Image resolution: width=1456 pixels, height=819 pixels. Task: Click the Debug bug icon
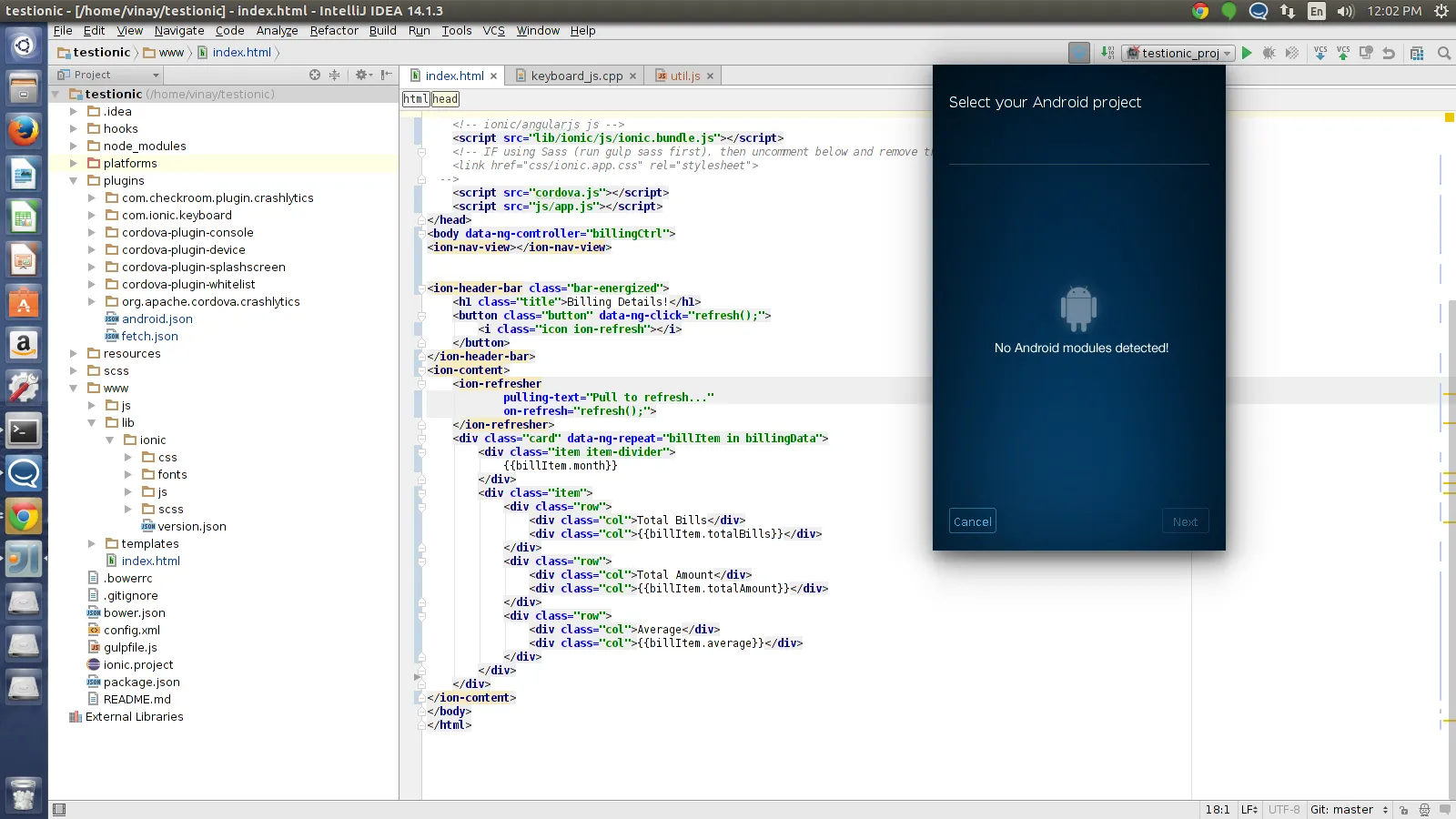[1269, 53]
